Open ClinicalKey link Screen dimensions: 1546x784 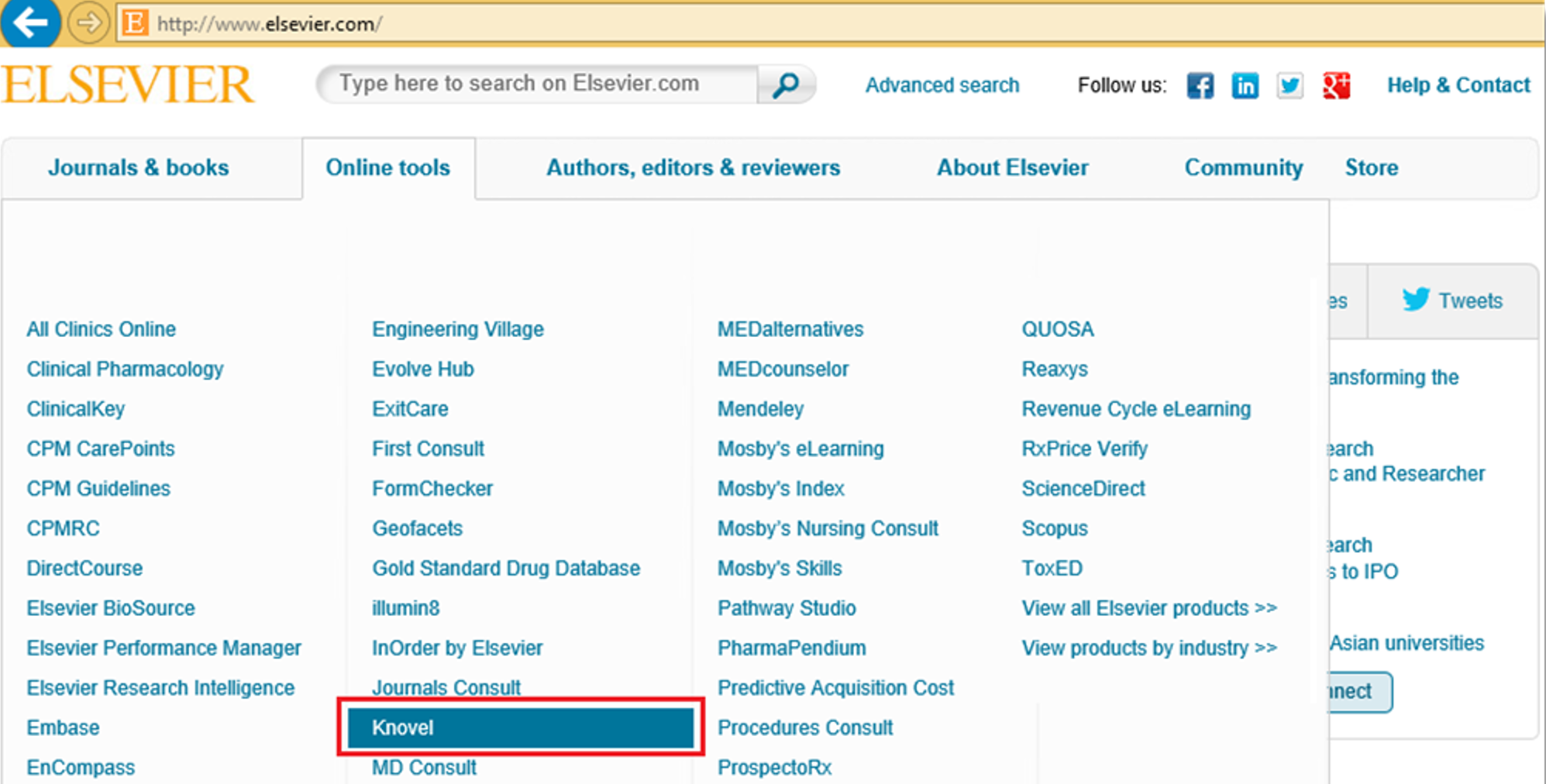(x=76, y=409)
